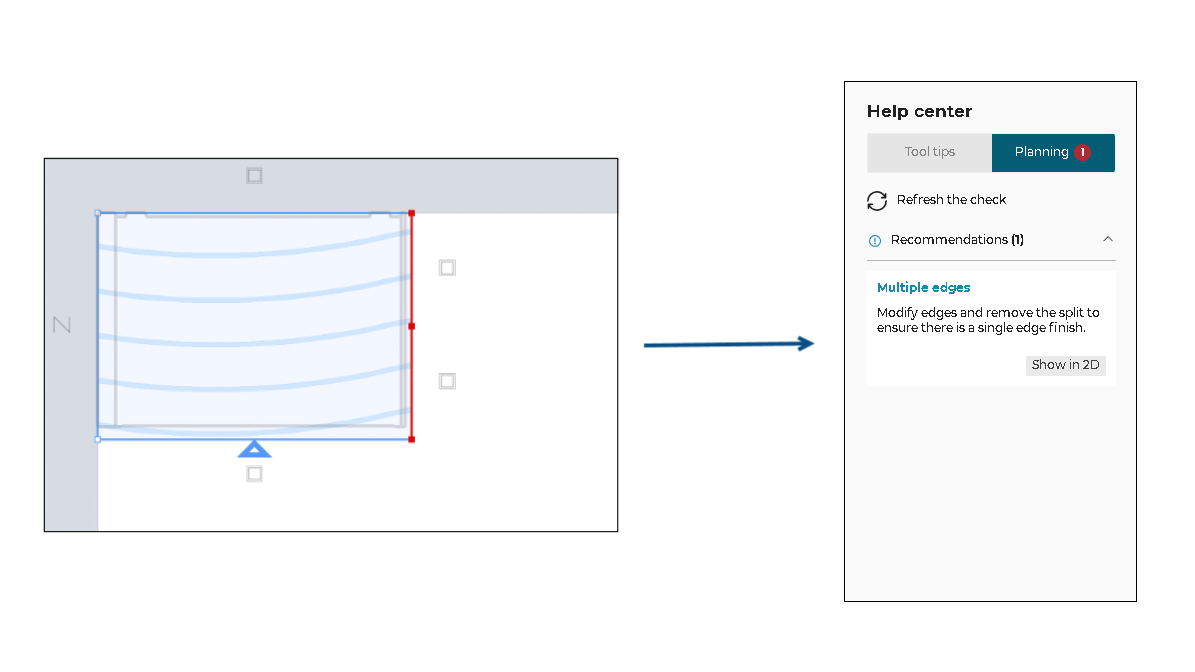Select the upper square handle right of worktop

coord(447,268)
